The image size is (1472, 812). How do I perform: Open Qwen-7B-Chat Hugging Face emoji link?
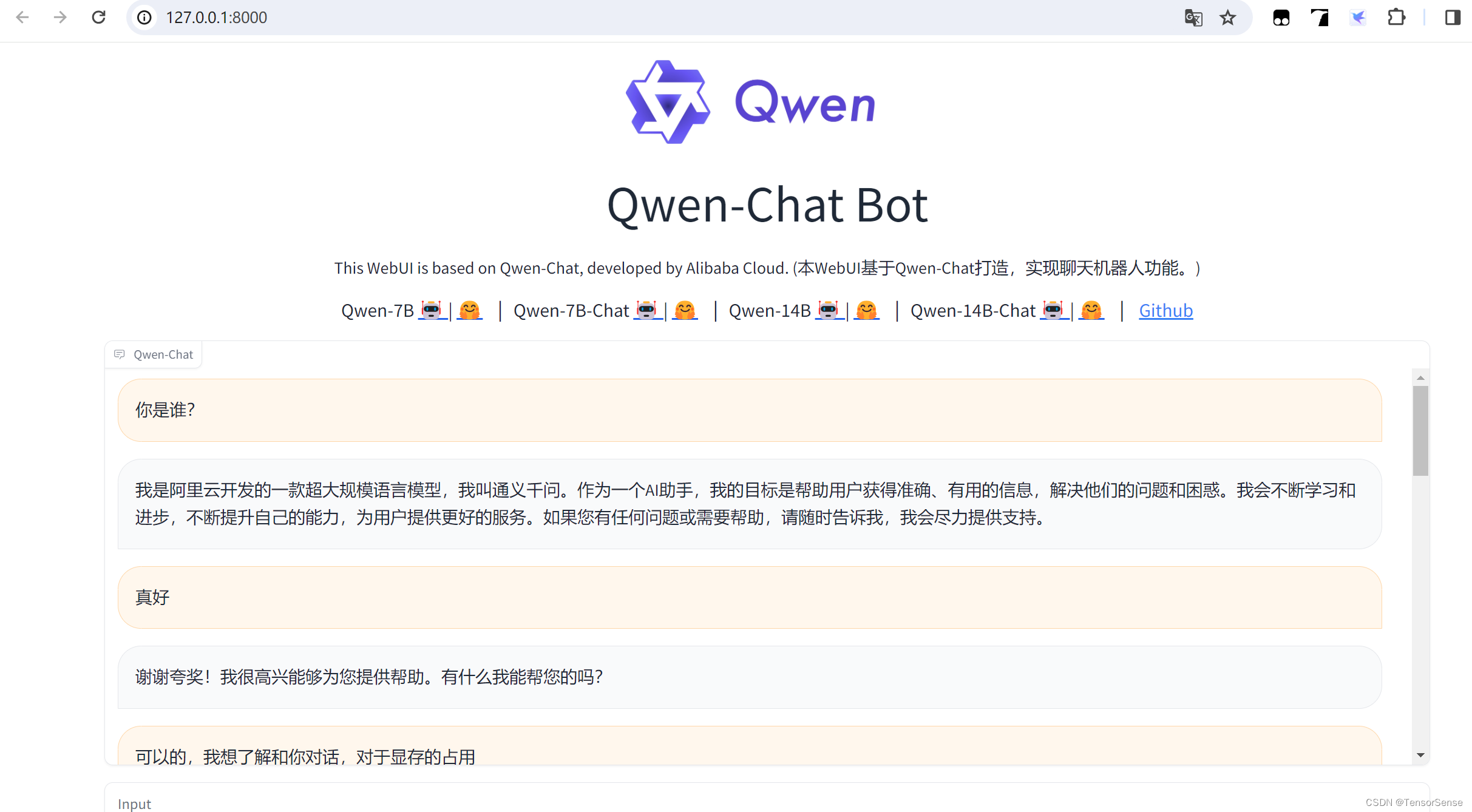(685, 310)
